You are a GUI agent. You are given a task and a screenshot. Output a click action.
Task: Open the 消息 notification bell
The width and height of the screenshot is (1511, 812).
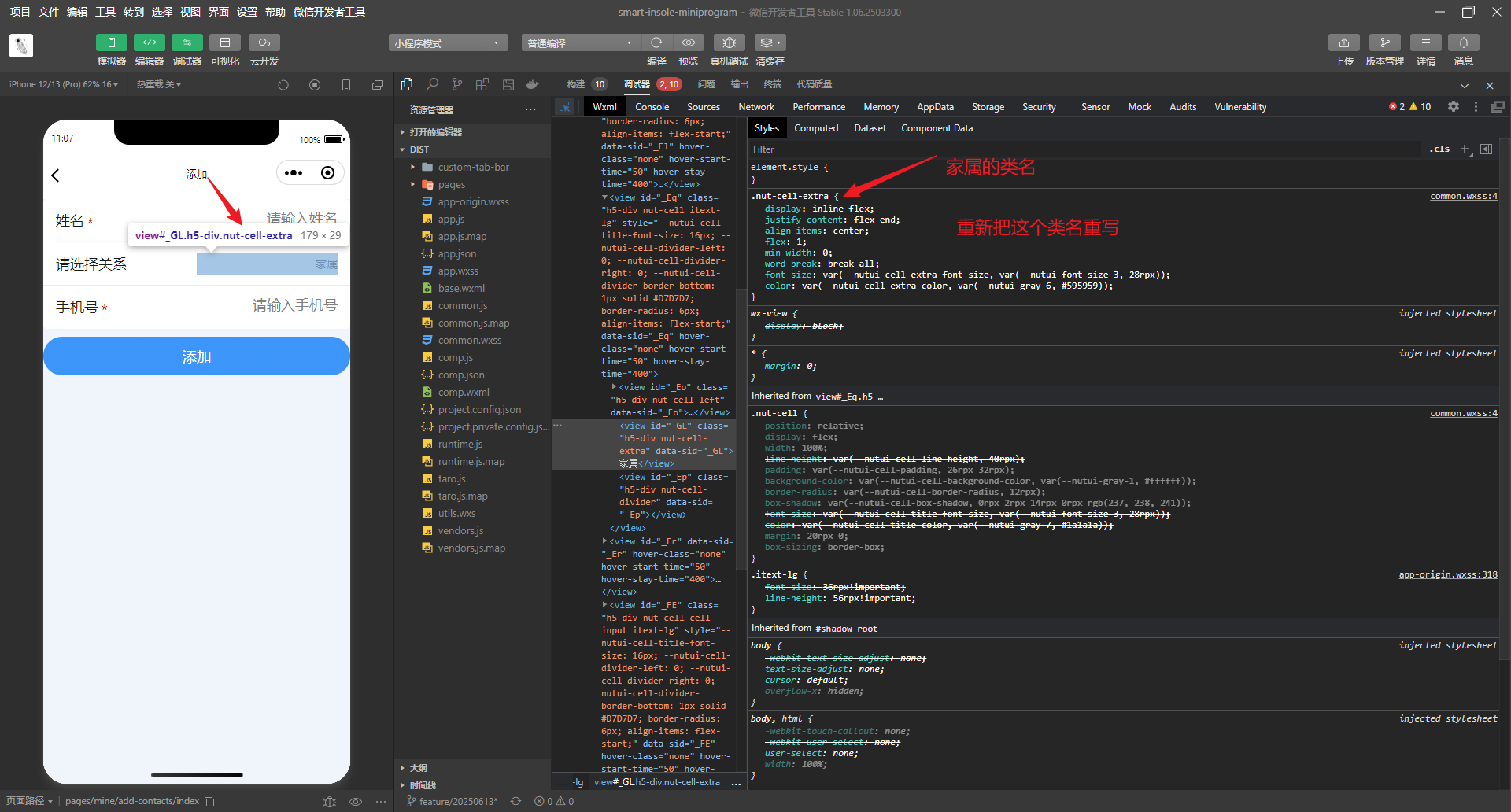(x=1464, y=42)
